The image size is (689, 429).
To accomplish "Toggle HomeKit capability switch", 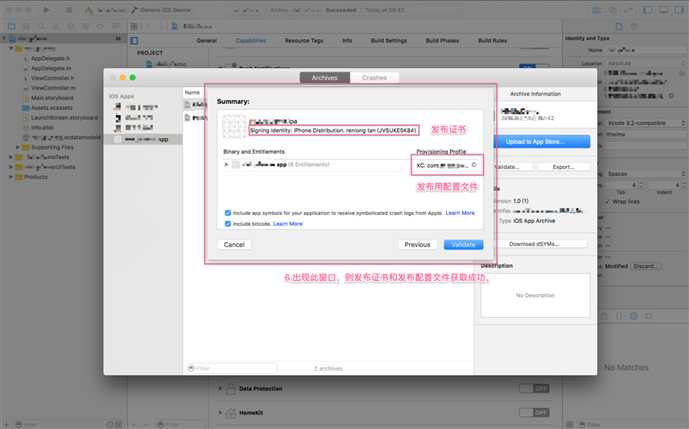I will pyautogui.click(x=534, y=413).
